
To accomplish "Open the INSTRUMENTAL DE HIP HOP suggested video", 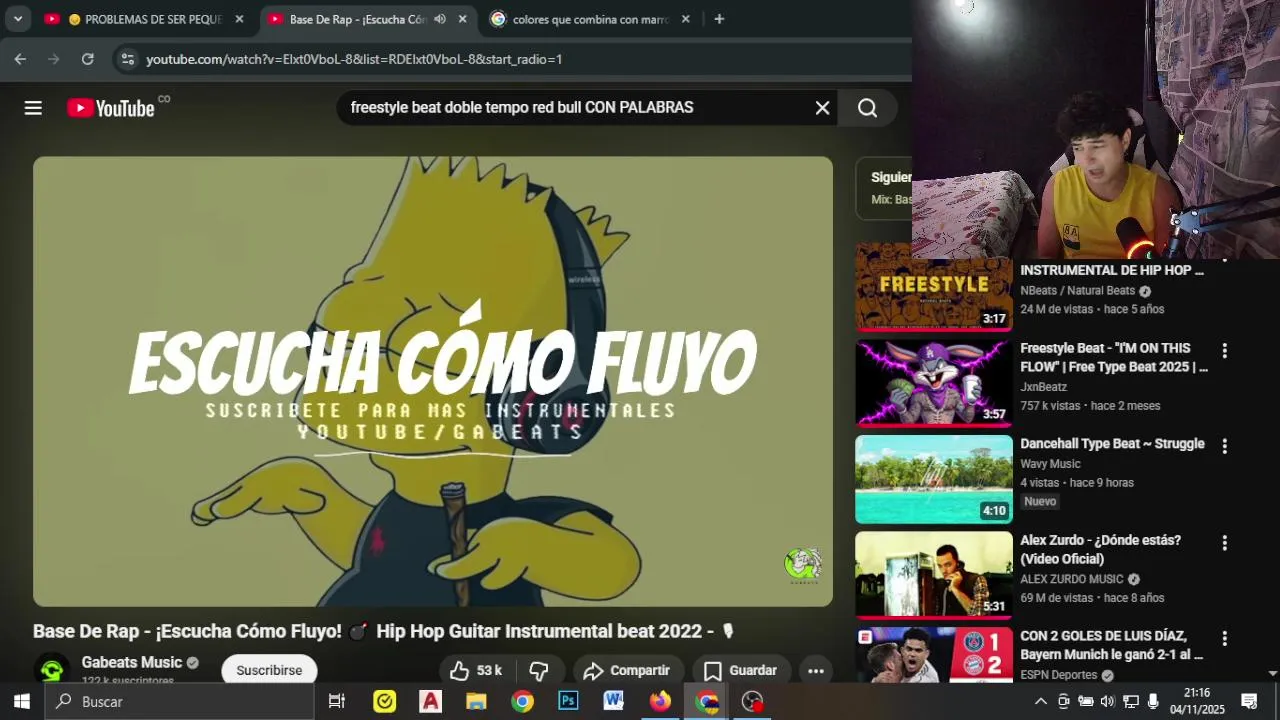I will pyautogui.click(x=1112, y=270).
